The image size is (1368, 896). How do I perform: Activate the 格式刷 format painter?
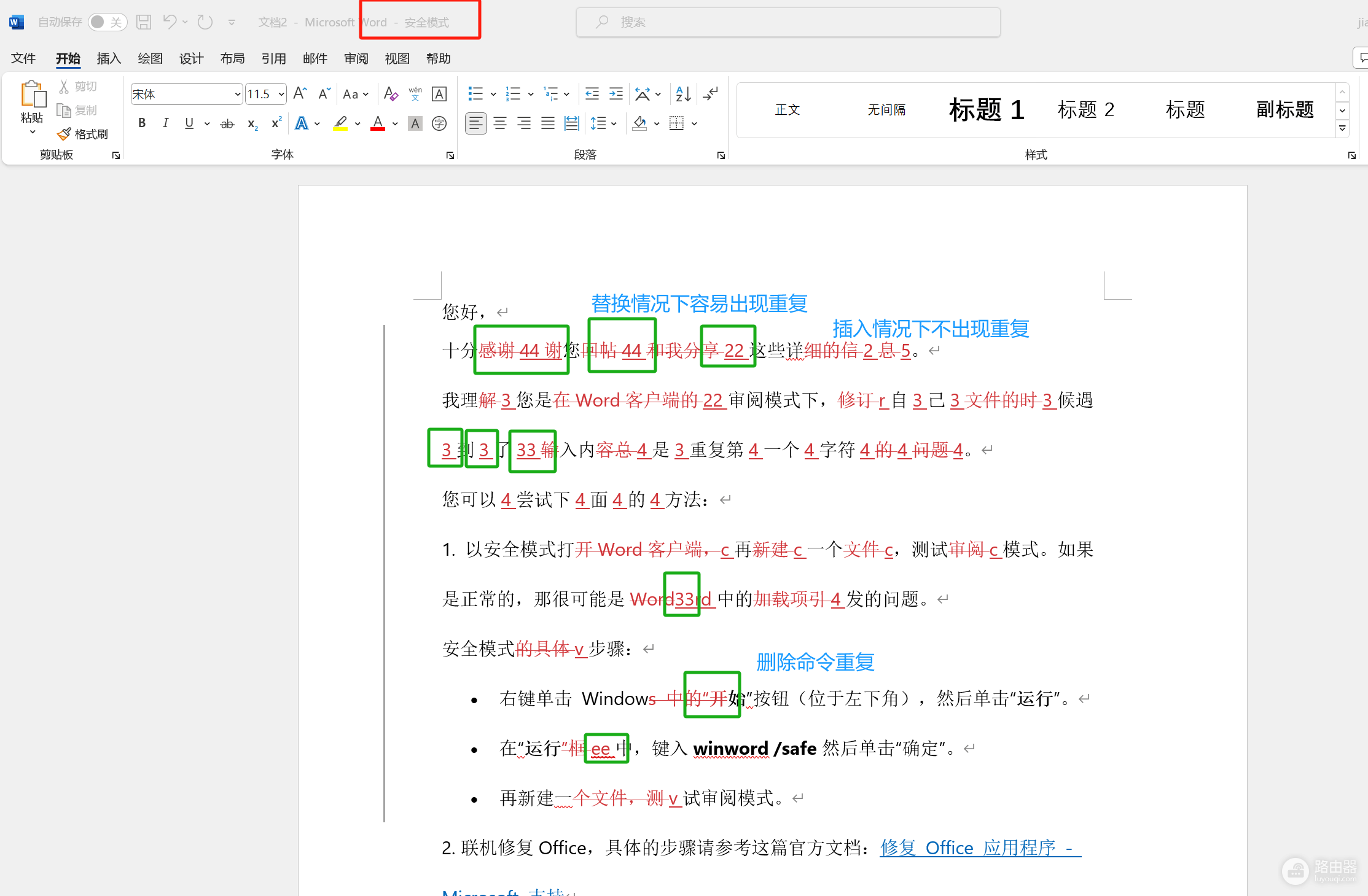[83, 134]
